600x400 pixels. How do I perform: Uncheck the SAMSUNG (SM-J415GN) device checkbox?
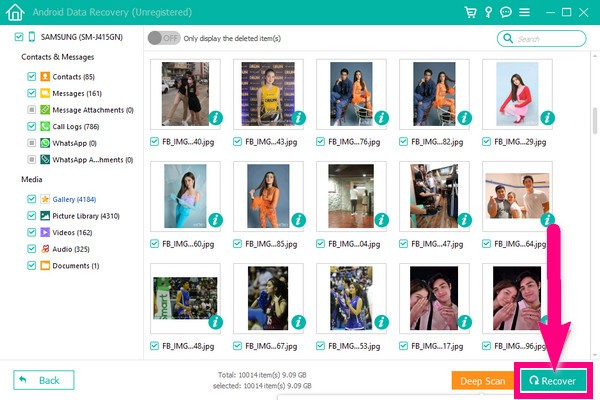19,37
